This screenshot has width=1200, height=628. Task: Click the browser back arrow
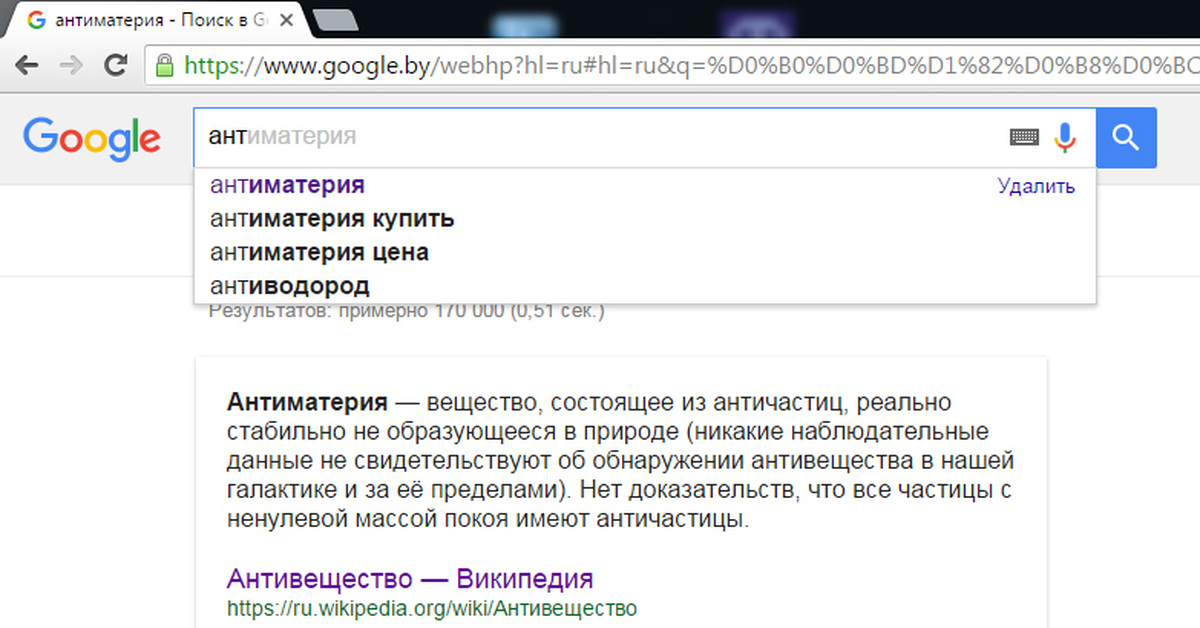click(28, 65)
